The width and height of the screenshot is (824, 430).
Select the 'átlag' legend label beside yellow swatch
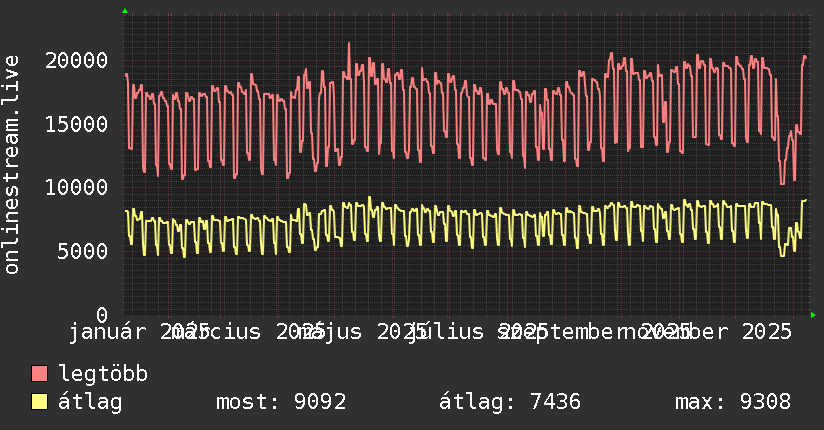(x=90, y=402)
